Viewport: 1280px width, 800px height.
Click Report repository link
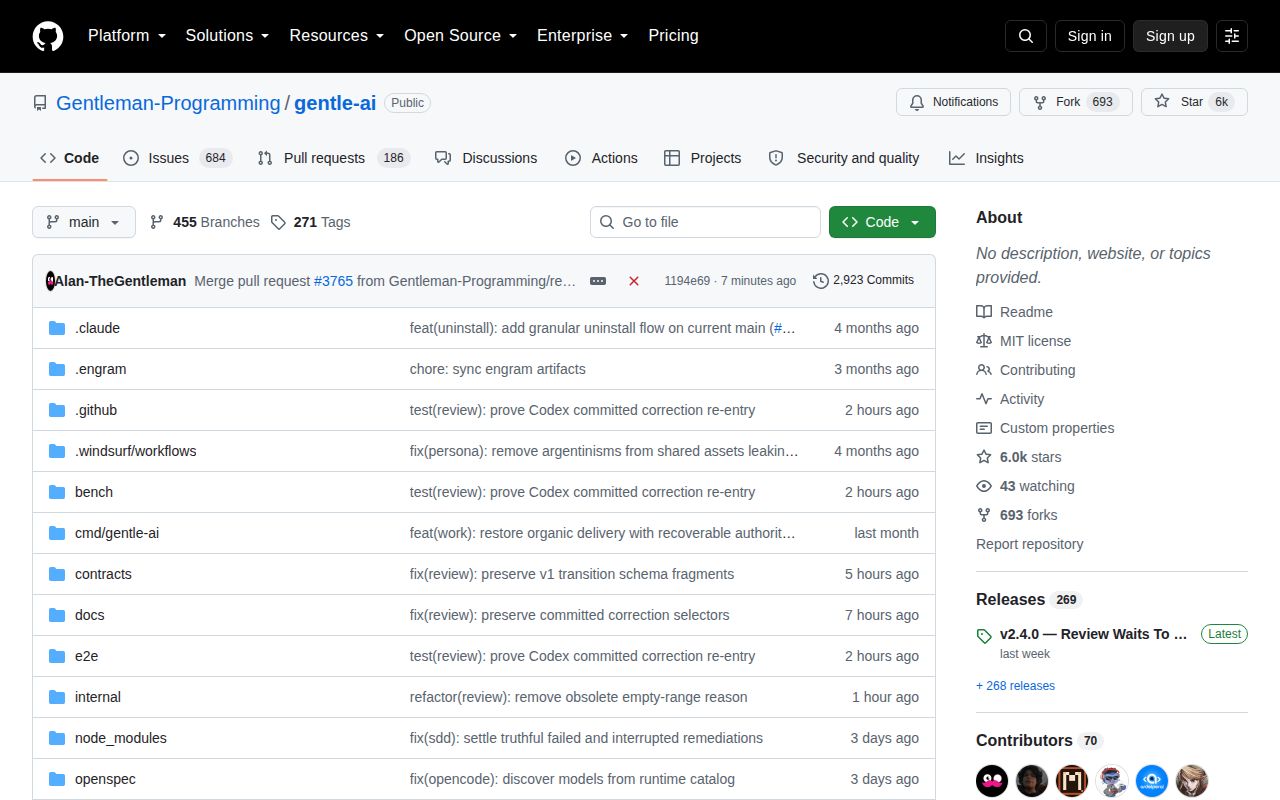coord(1029,544)
